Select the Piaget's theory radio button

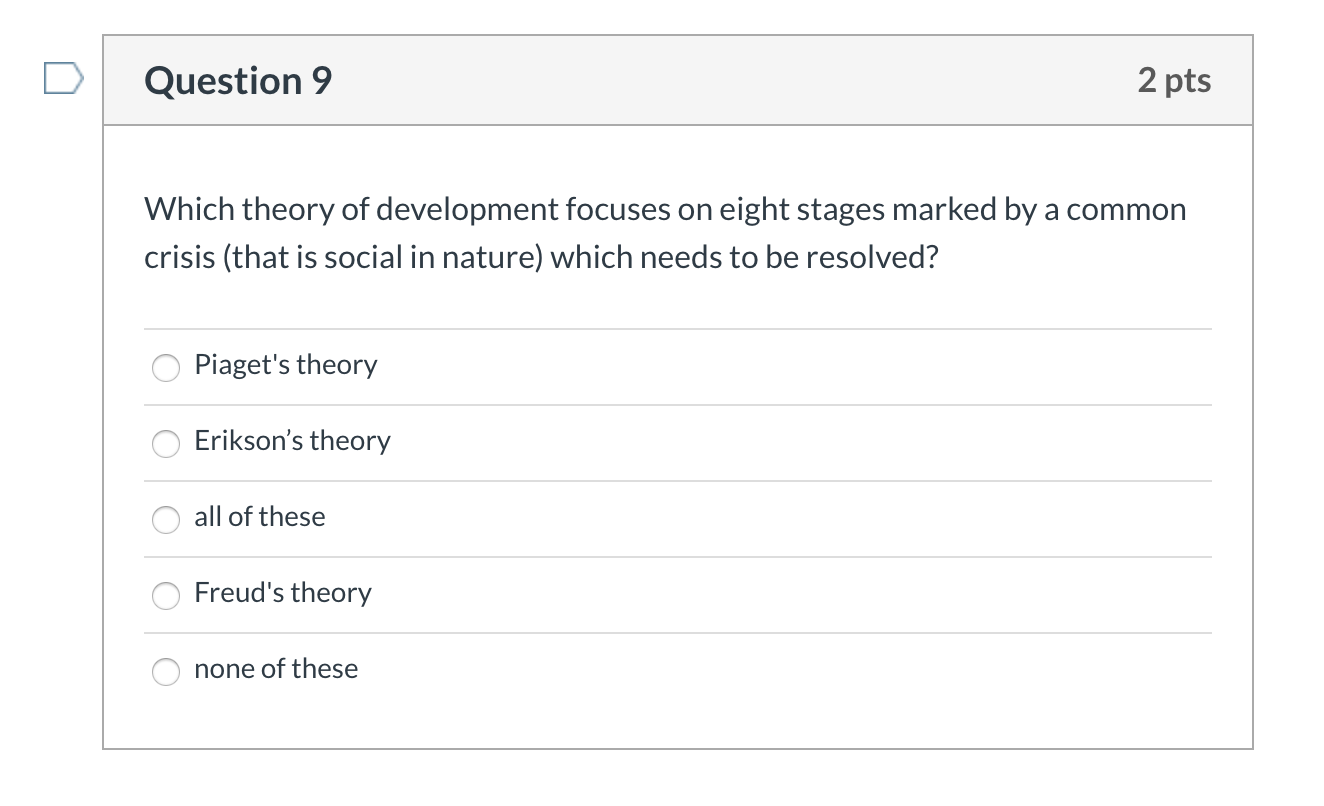166,367
